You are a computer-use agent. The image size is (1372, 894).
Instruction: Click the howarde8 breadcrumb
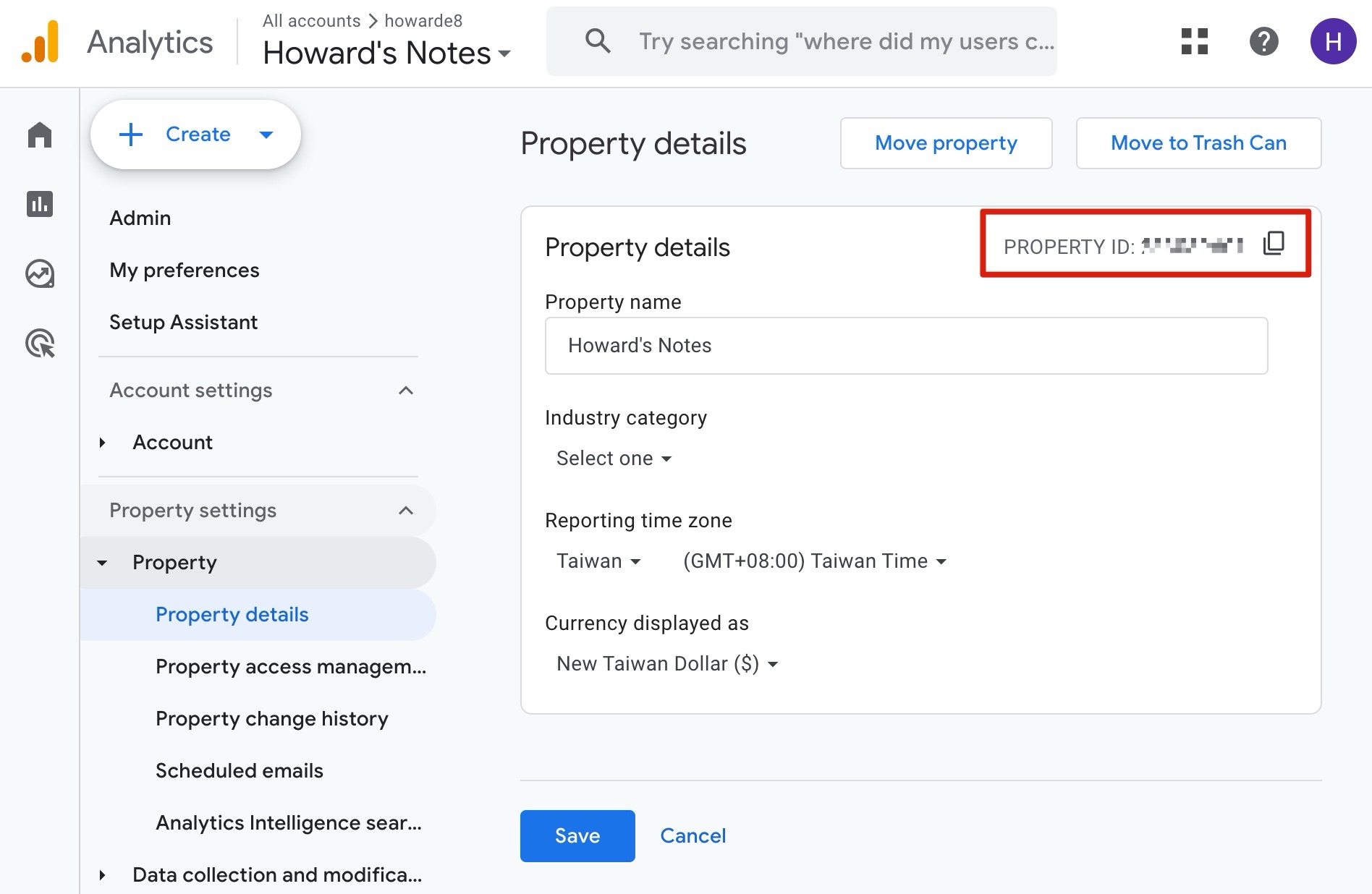(x=423, y=21)
